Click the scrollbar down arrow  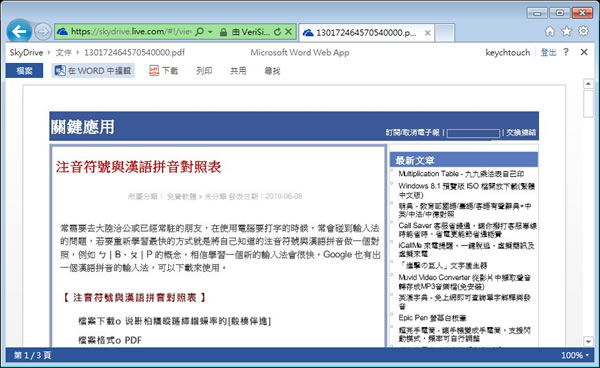click(x=588, y=341)
